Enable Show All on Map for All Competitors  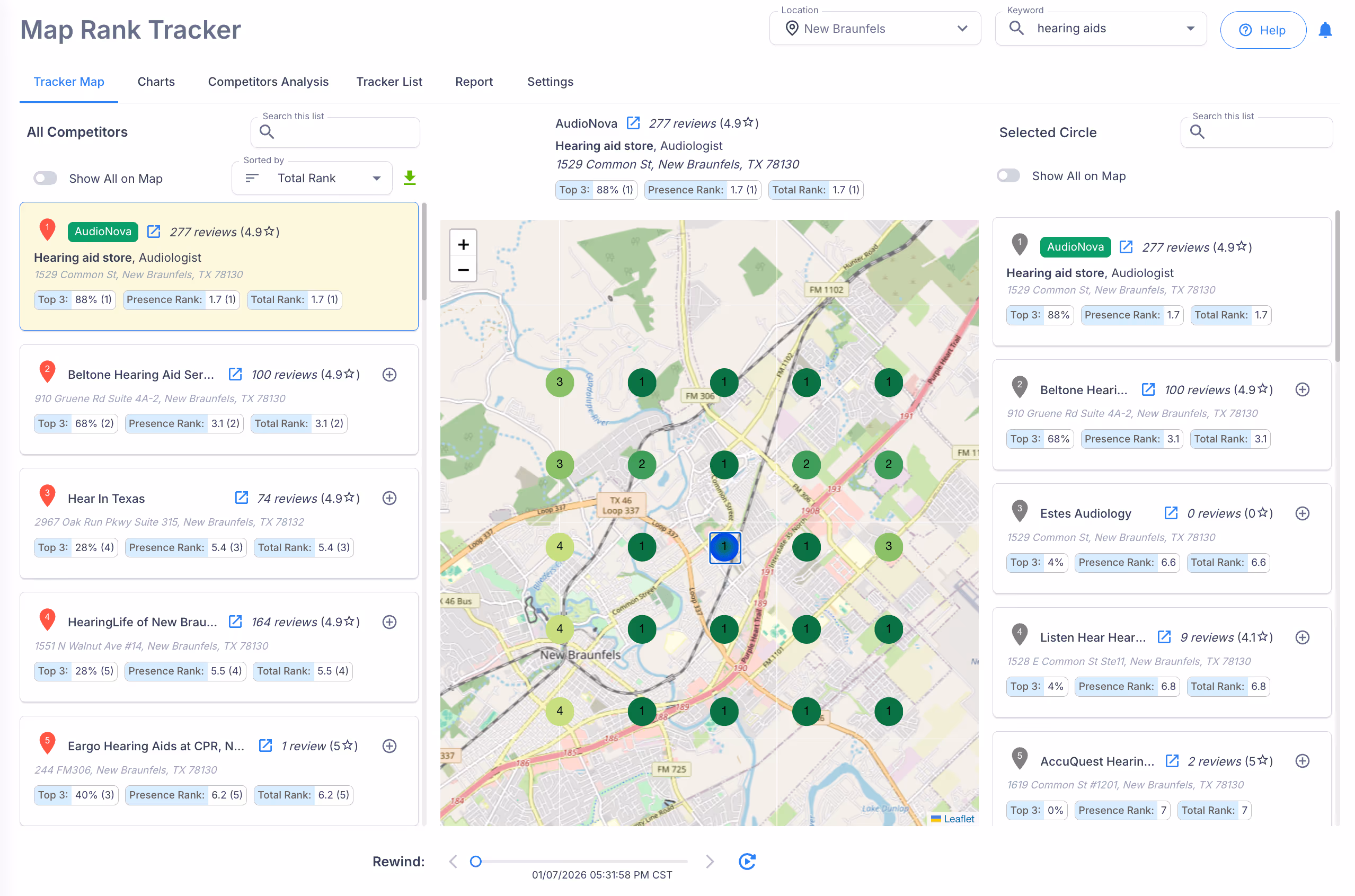[45, 178]
